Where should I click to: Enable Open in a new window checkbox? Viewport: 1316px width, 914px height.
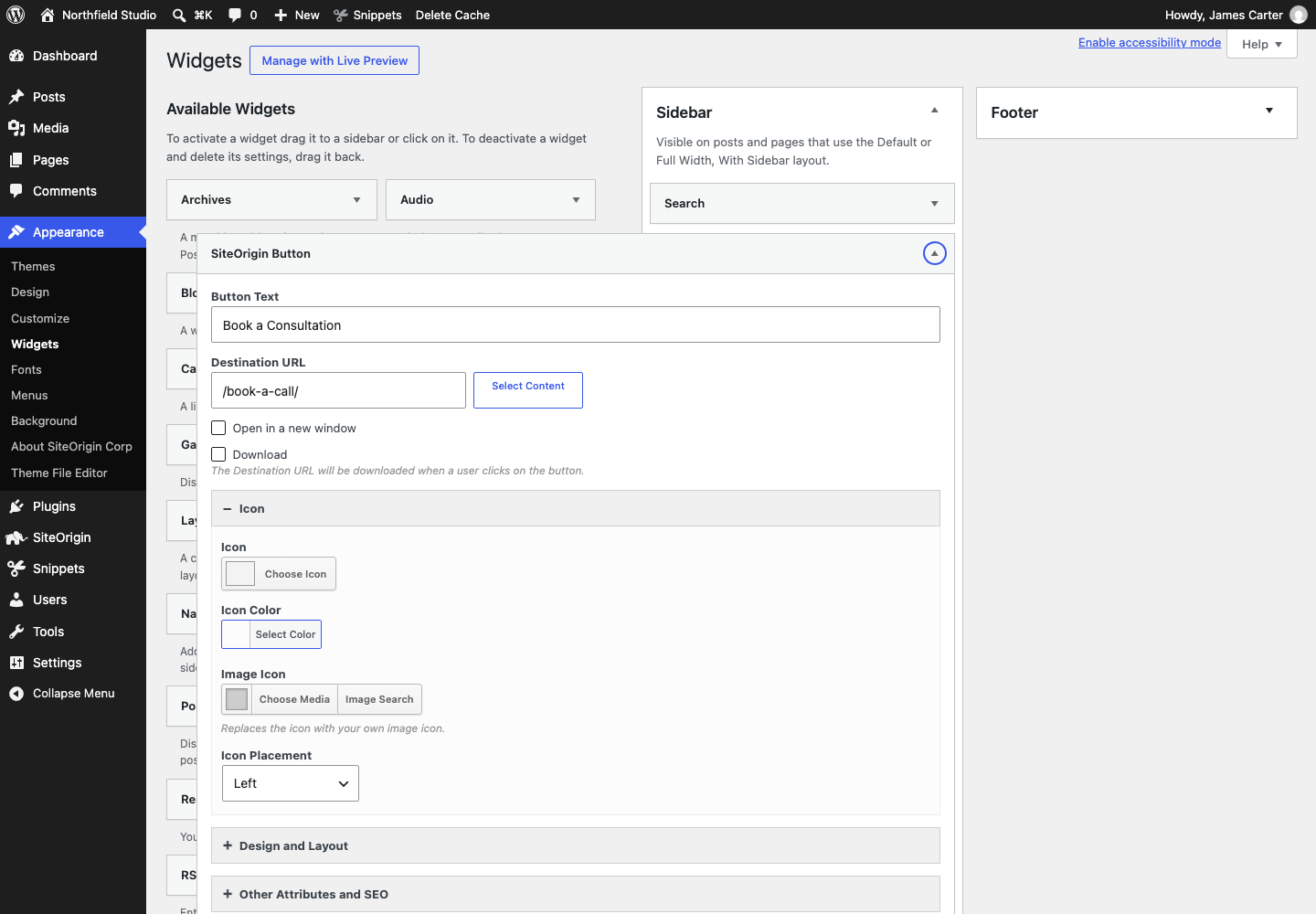tap(218, 428)
